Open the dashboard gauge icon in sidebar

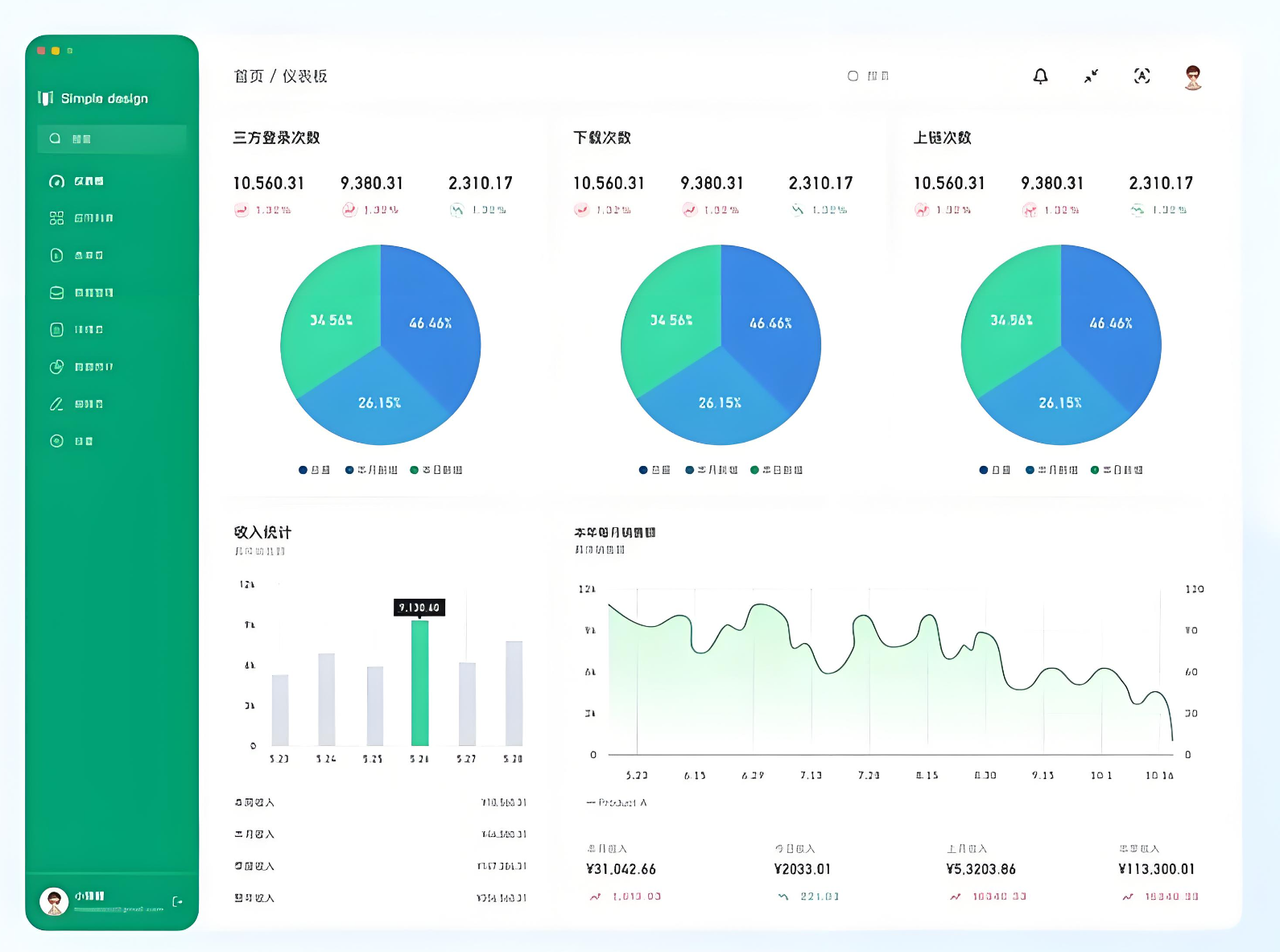(x=56, y=181)
